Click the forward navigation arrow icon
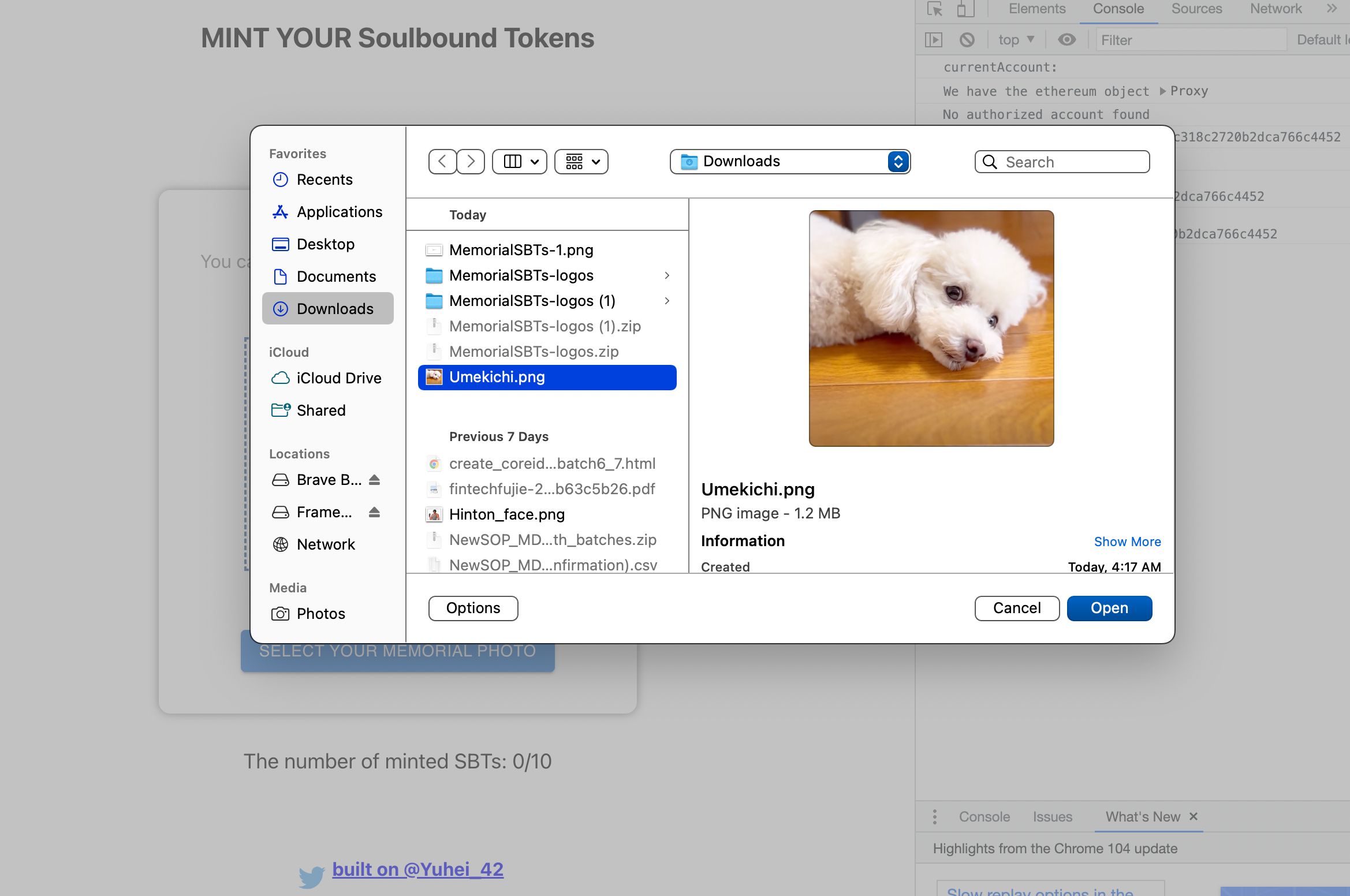The height and width of the screenshot is (896, 1350). [x=470, y=161]
